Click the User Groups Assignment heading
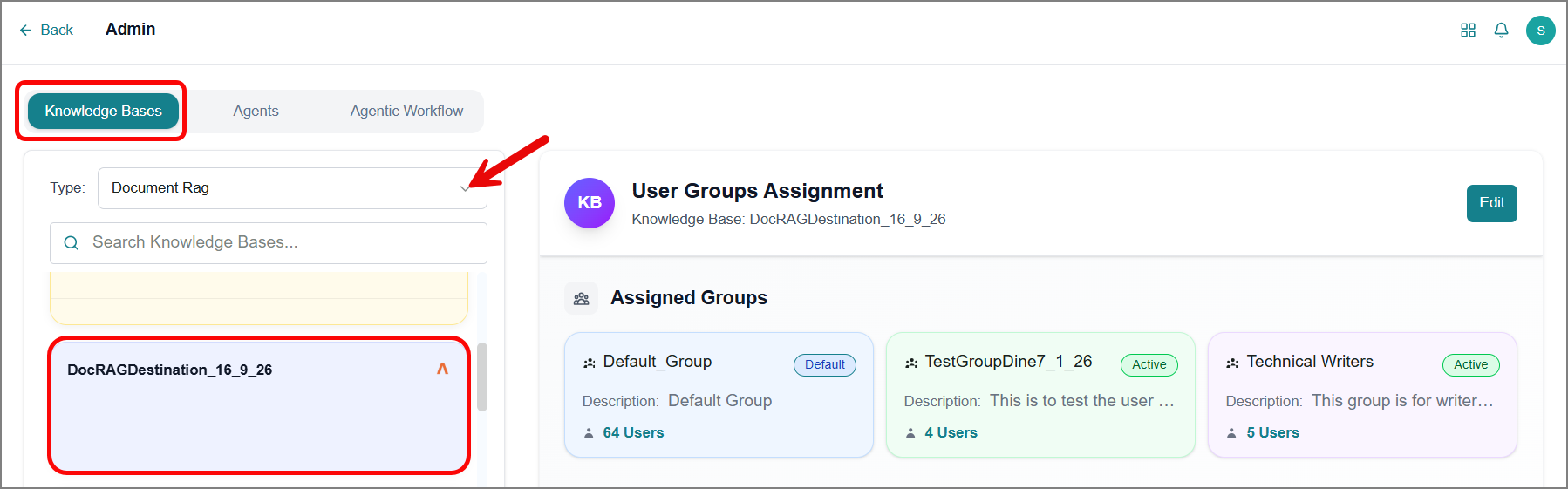1568x489 pixels. (x=757, y=191)
